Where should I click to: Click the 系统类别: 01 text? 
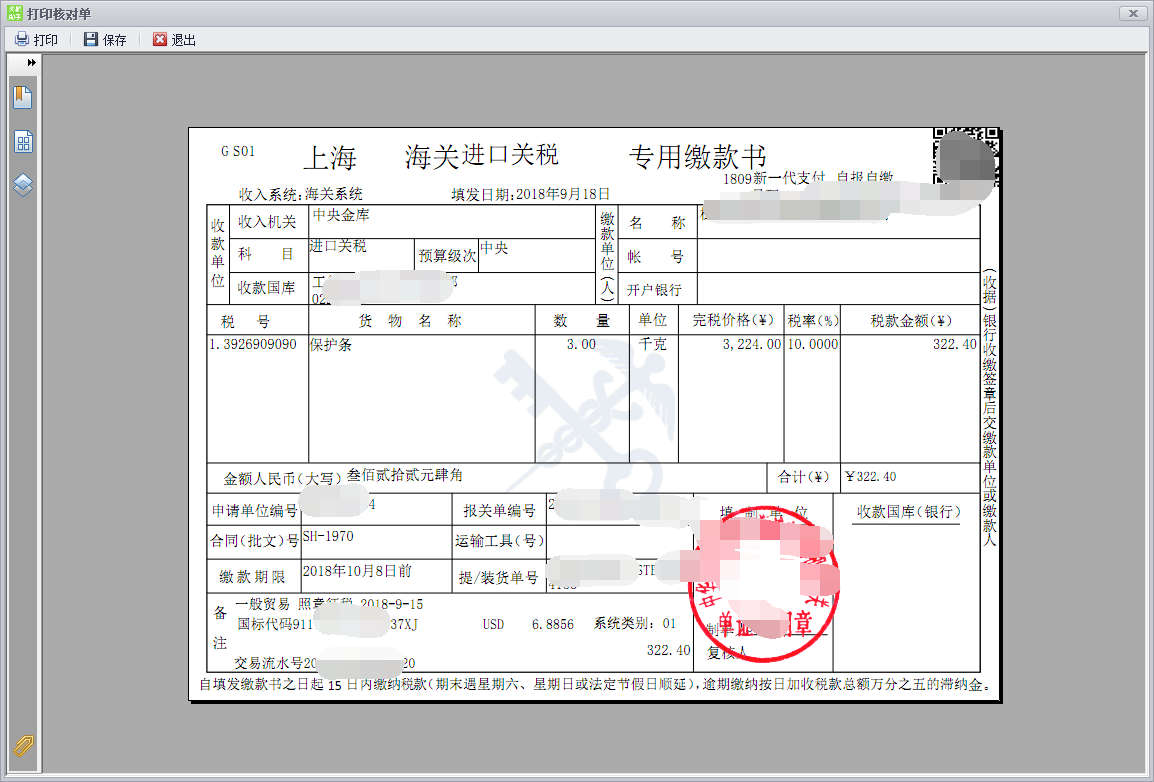click(635, 623)
